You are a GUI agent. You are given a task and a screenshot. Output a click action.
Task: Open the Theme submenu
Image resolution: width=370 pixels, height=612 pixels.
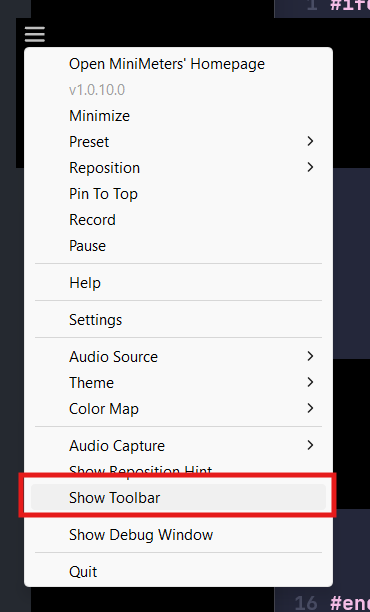[x=178, y=382]
